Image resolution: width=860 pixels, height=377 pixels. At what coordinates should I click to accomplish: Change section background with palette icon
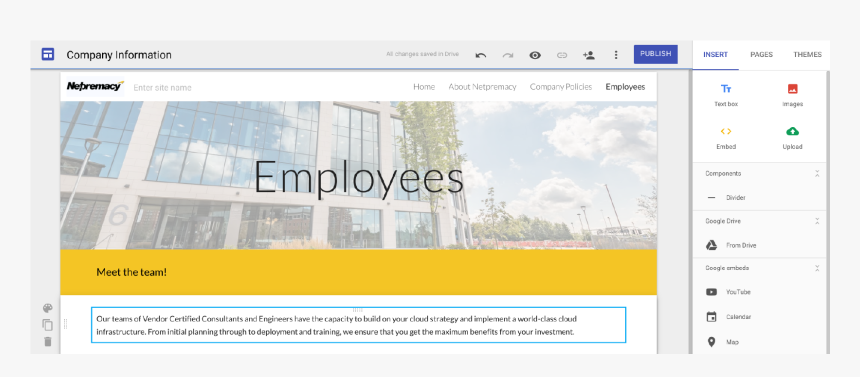pos(48,308)
